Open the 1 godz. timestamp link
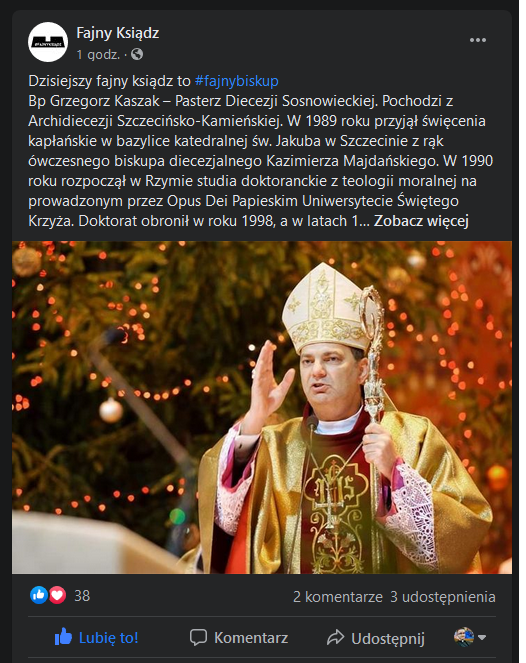The height and width of the screenshot is (663, 526). [x=99, y=55]
